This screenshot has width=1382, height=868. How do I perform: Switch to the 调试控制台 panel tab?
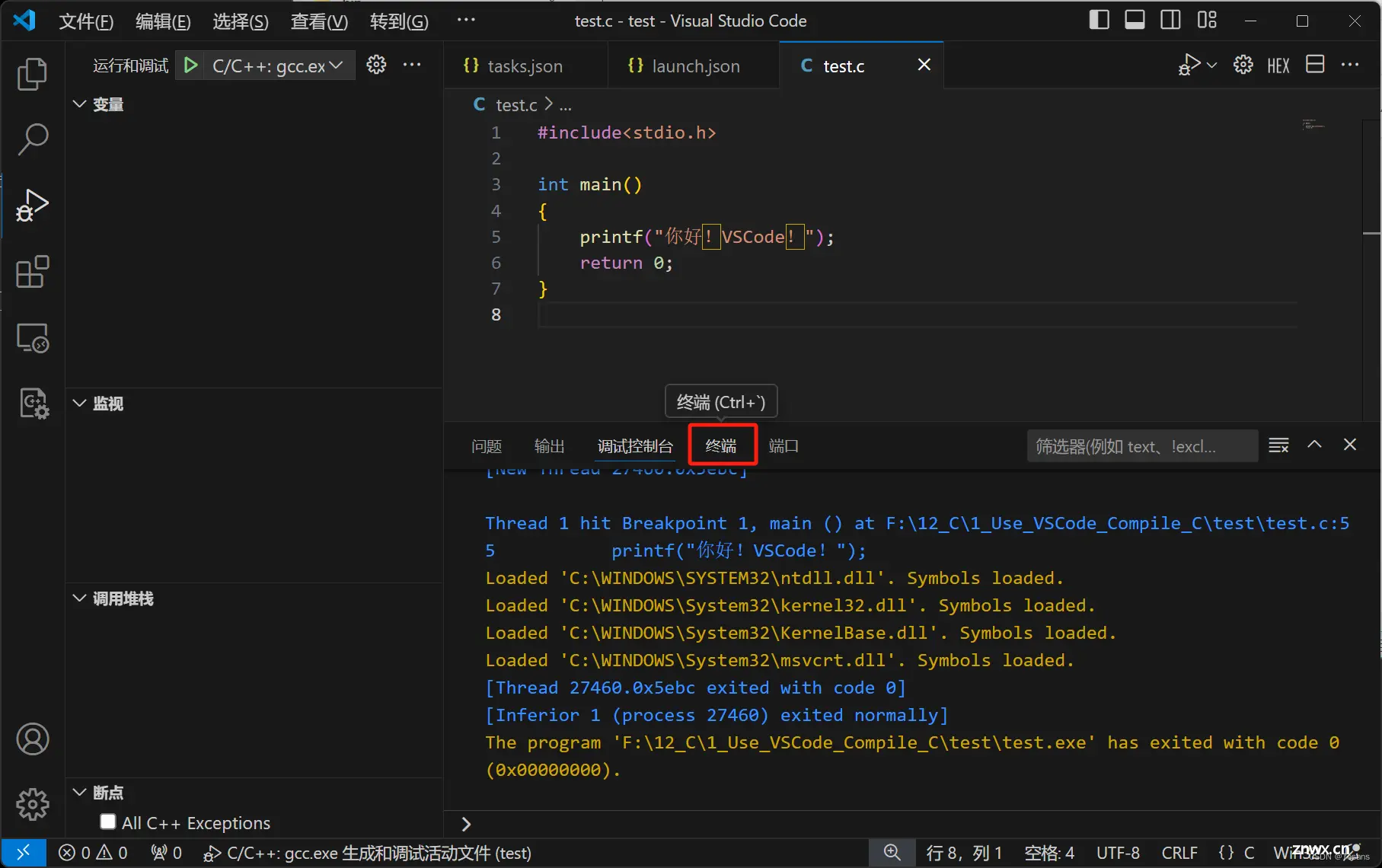635,446
